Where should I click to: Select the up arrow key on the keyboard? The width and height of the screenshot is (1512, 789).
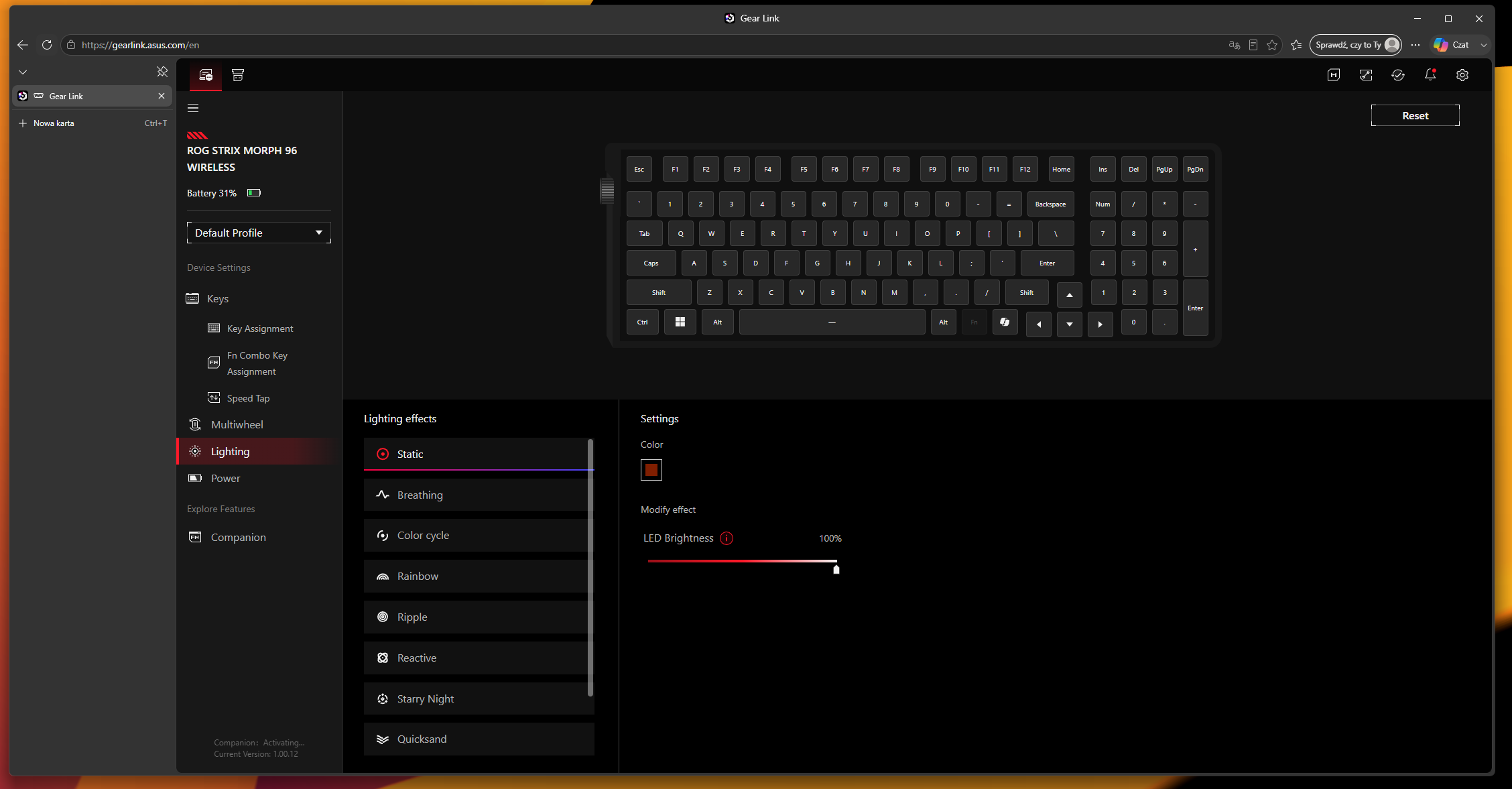point(1070,295)
